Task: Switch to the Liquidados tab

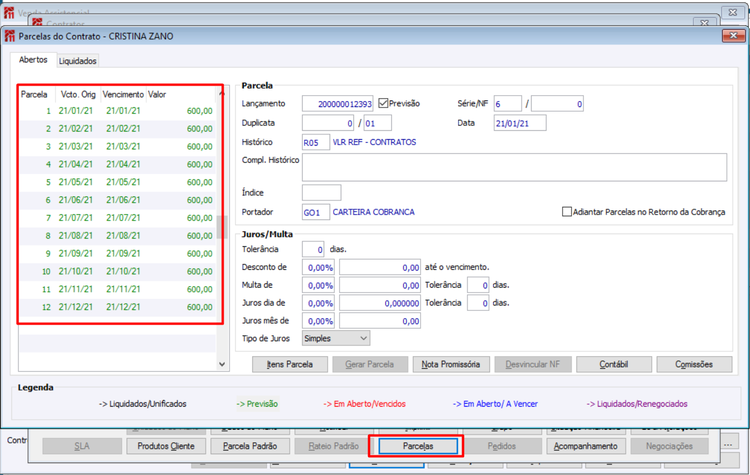Action: click(x=77, y=61)
